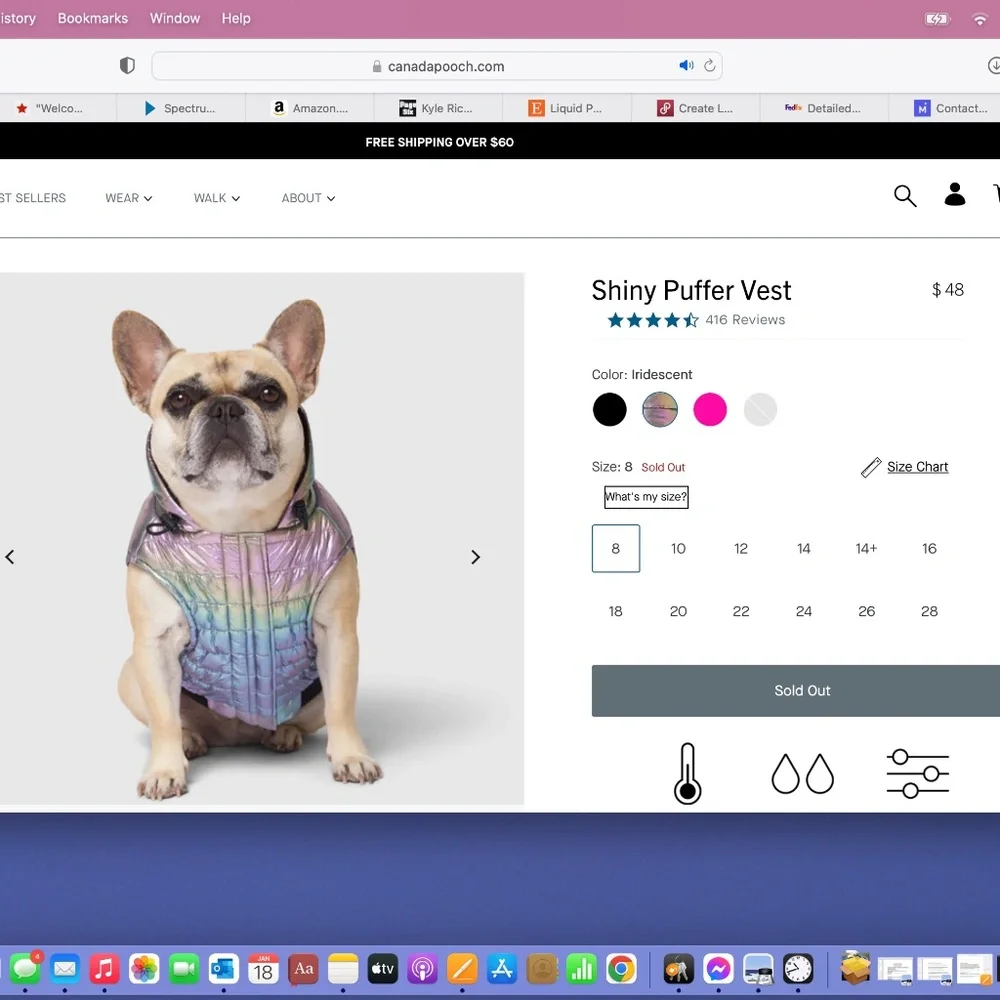Select size 10
Viewport: 1000px width, 1000px height.
click(x=678, y=548)
